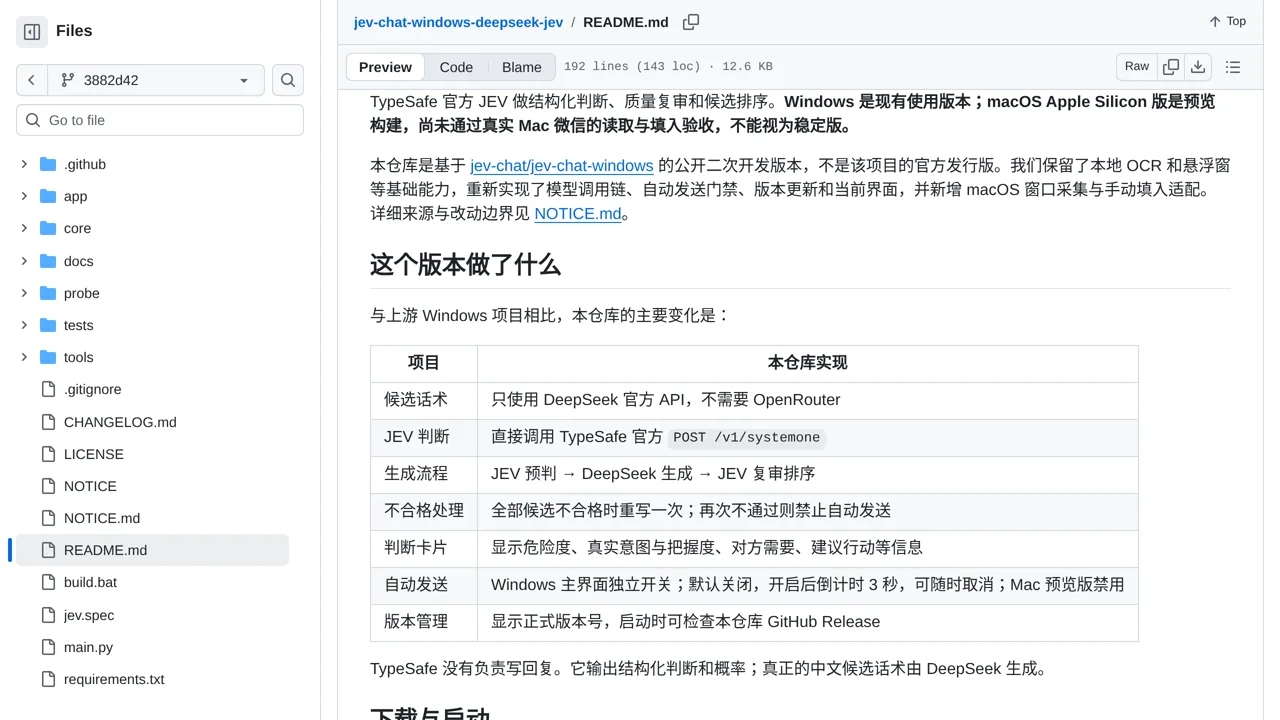Switch to the Blame tab
The image size is (1280, 720).
point(521,67)
